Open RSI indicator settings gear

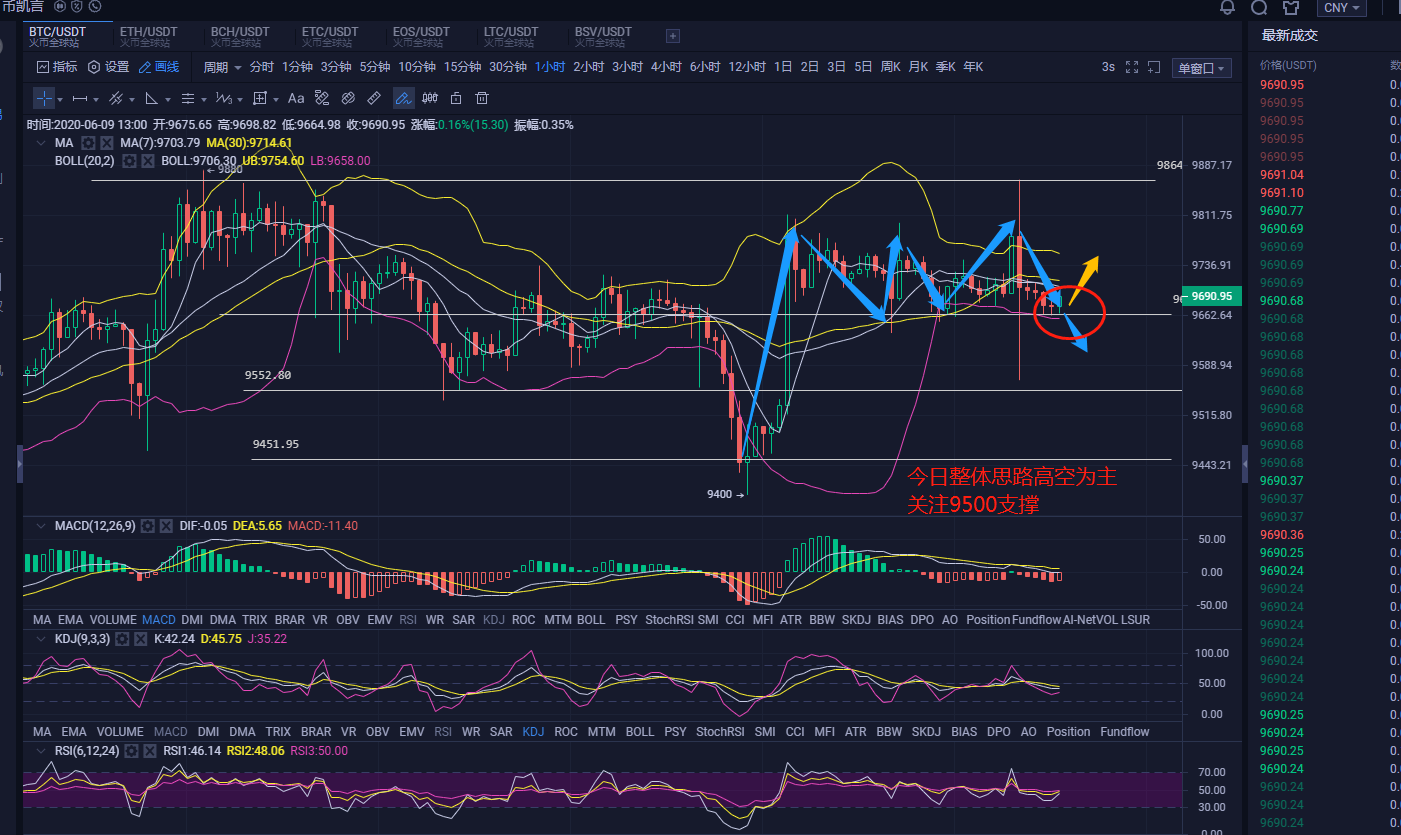[129, 750]
